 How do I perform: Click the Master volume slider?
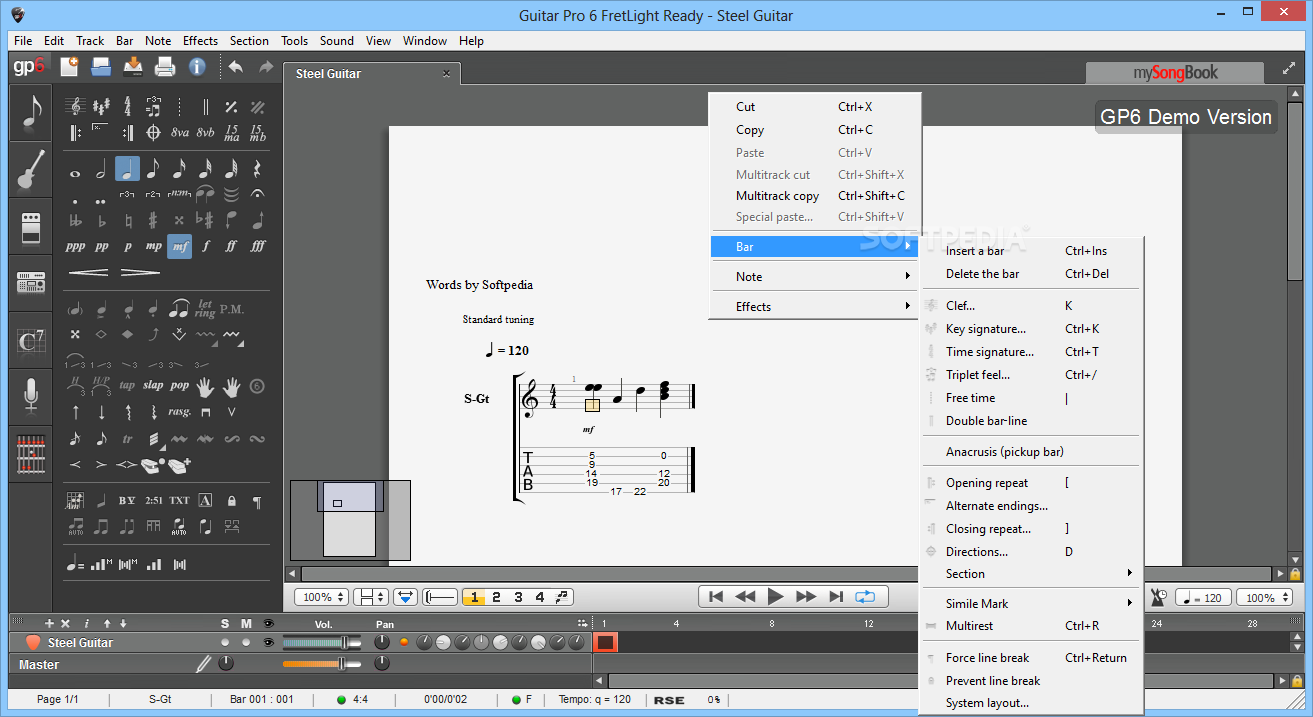(x=322, y=664)
